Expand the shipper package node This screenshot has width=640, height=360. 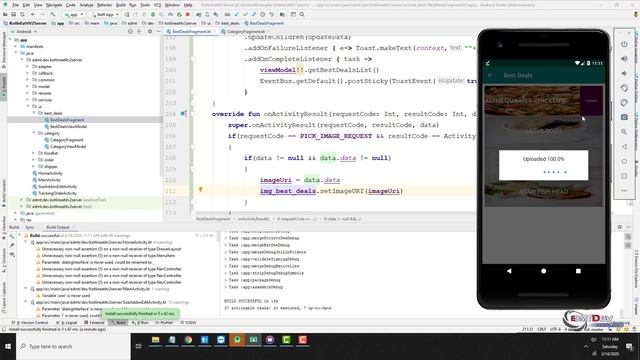[34, 167]
